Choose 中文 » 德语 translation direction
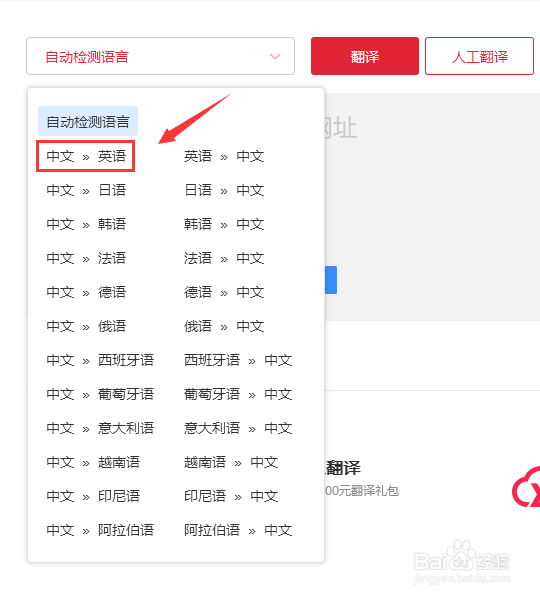The width and height of the screenshot is (540, 597). pos(86,292)
